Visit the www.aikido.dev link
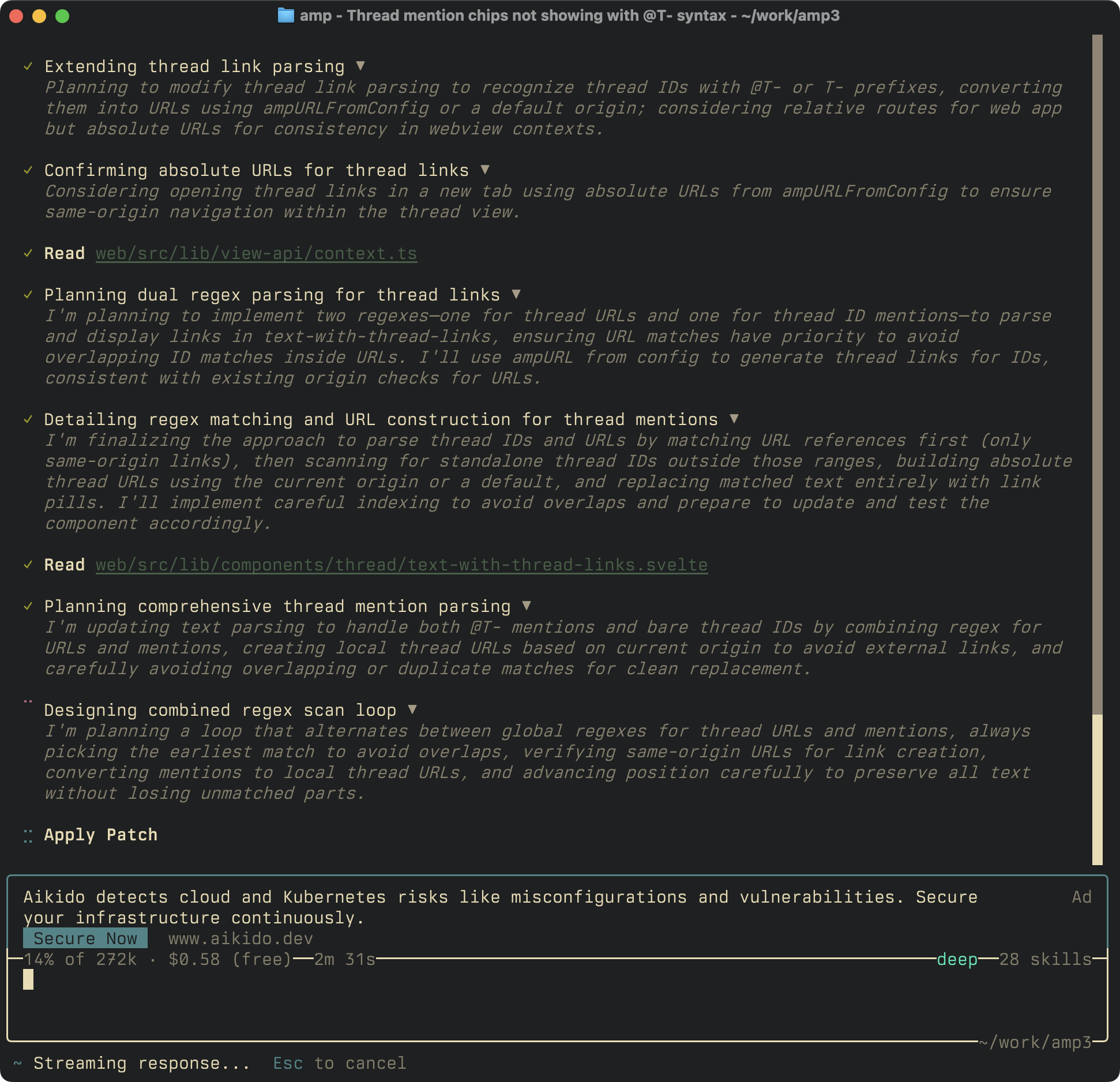The width and height of the screenshot is (1120, 1082). (x=240, y=938)
